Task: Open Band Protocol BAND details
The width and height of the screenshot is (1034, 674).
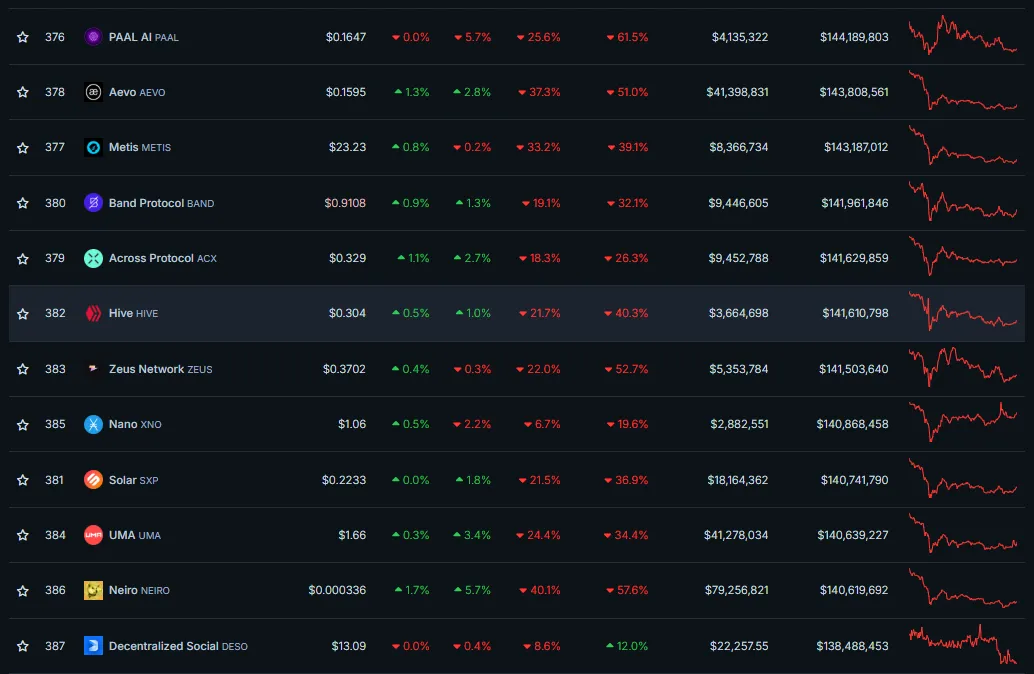Action: click(x=162, y=203)
